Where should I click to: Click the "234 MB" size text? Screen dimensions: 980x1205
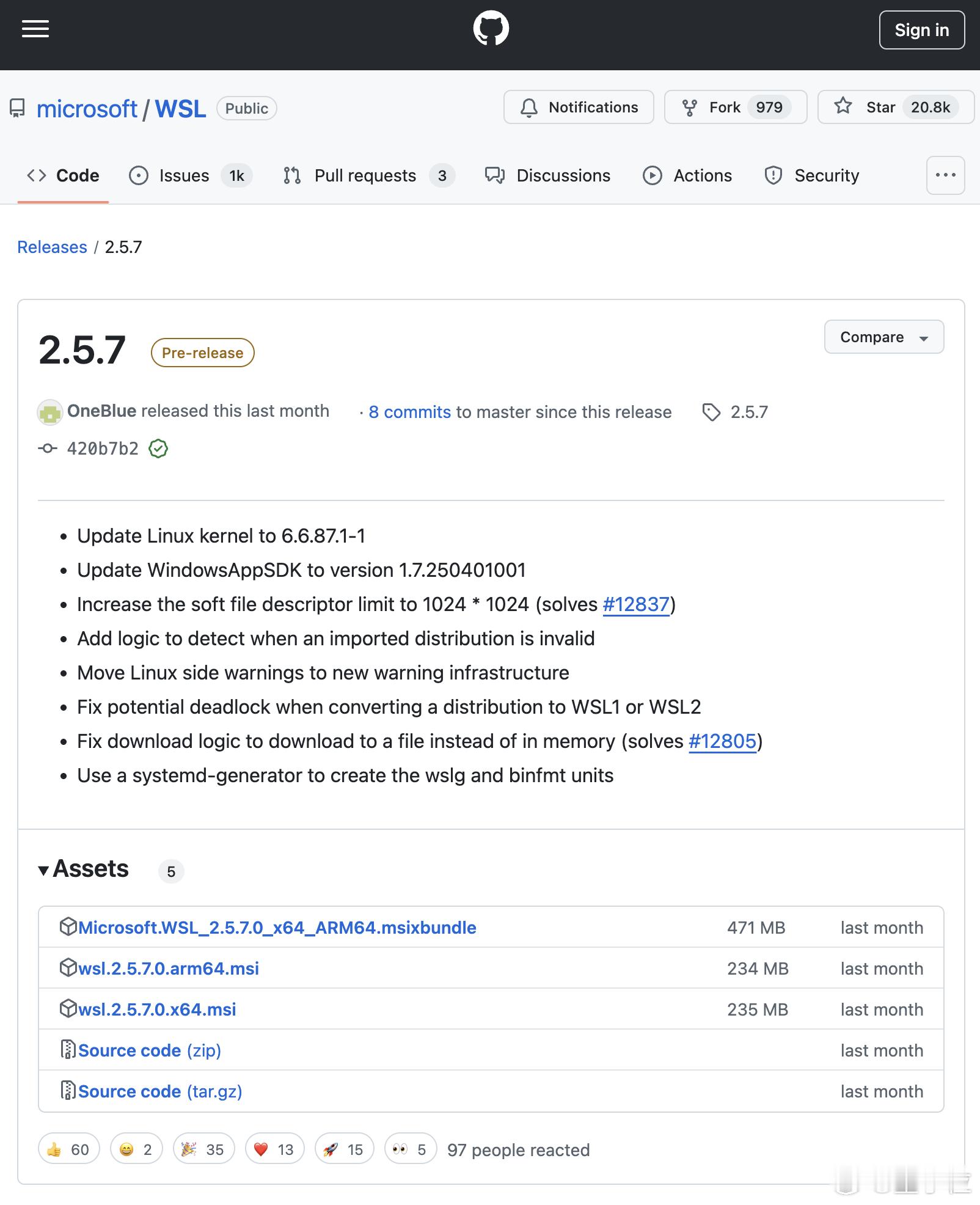point(758,969)
